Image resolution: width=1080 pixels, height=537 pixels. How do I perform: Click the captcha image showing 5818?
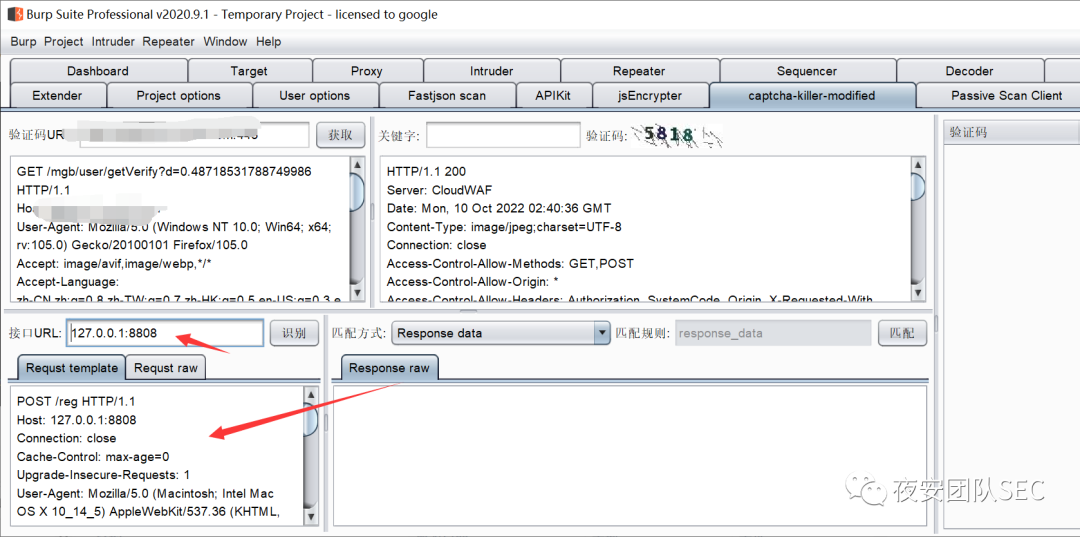click(x=678, y=135)
